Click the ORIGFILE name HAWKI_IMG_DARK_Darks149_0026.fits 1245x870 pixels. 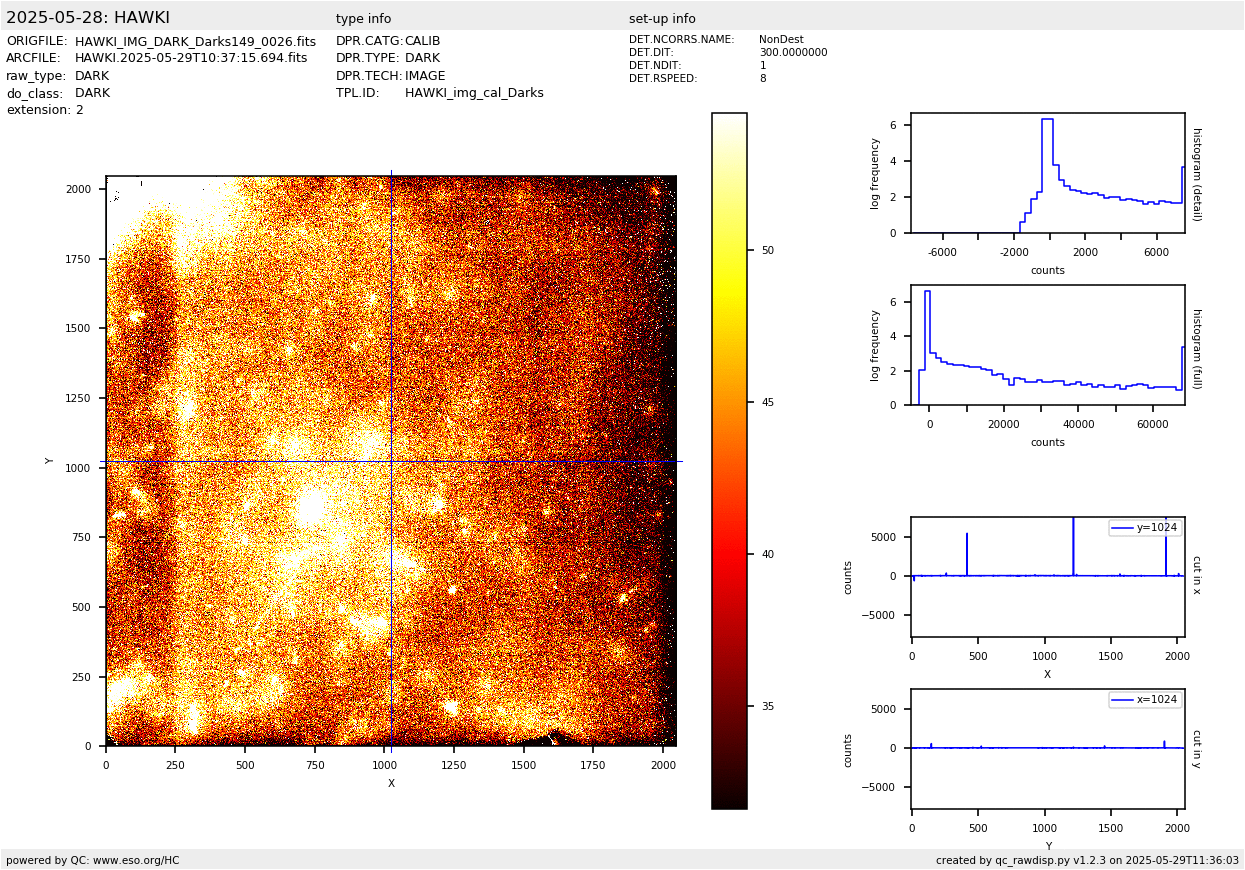[195, 42]
